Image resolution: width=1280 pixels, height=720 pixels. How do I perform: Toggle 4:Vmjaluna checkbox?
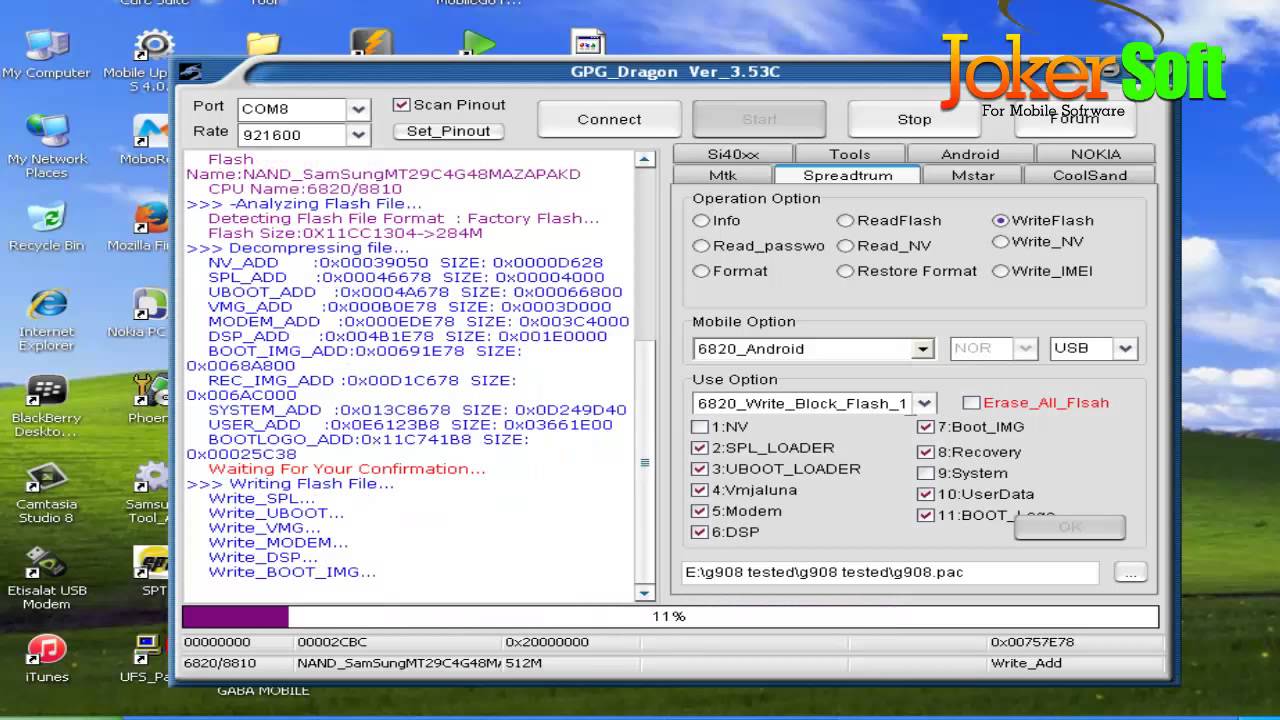click(x=700, y=490)
